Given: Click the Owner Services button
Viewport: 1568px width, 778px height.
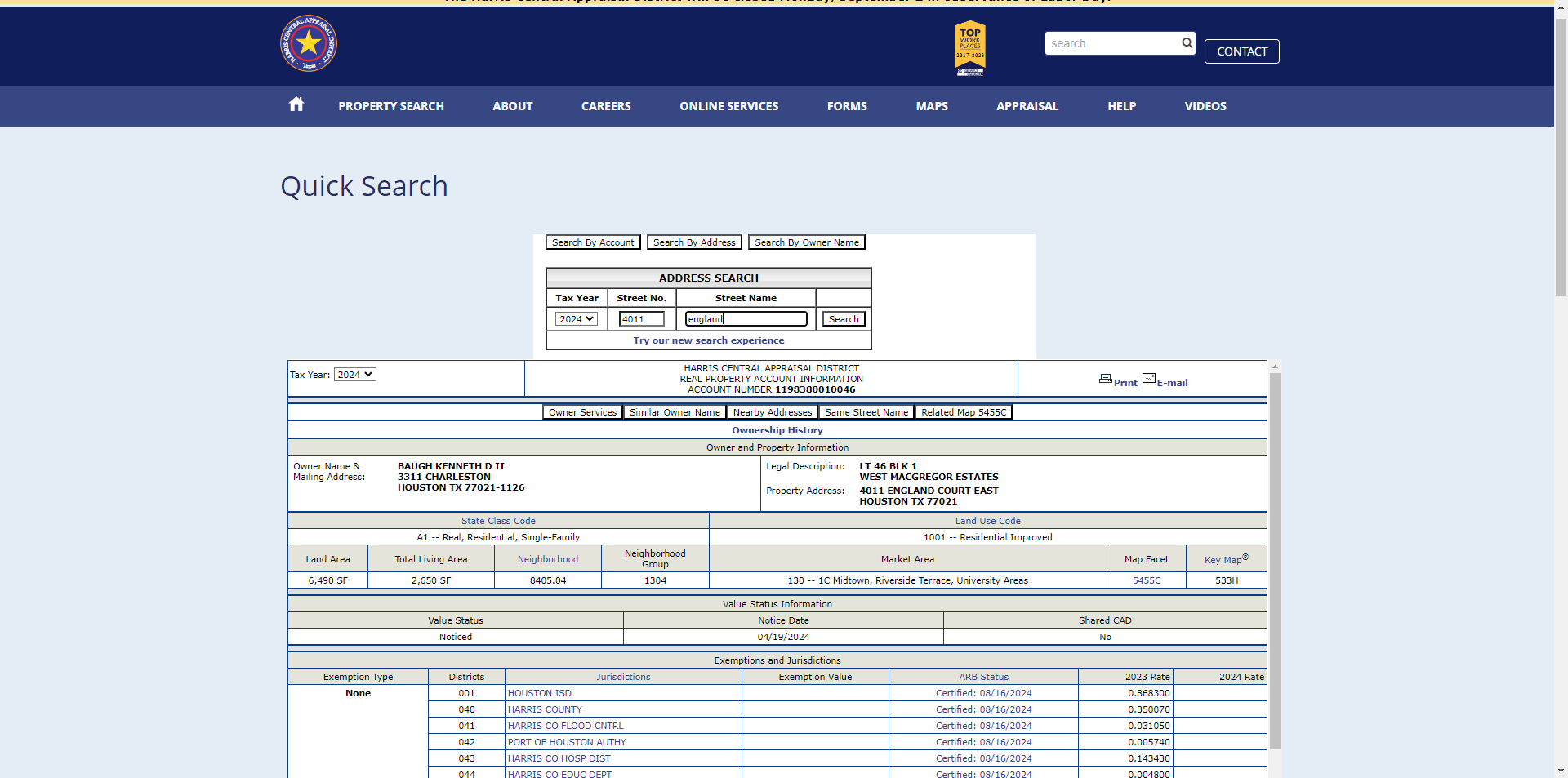Looking at the screenshot, I should click(x=582, y=412).
